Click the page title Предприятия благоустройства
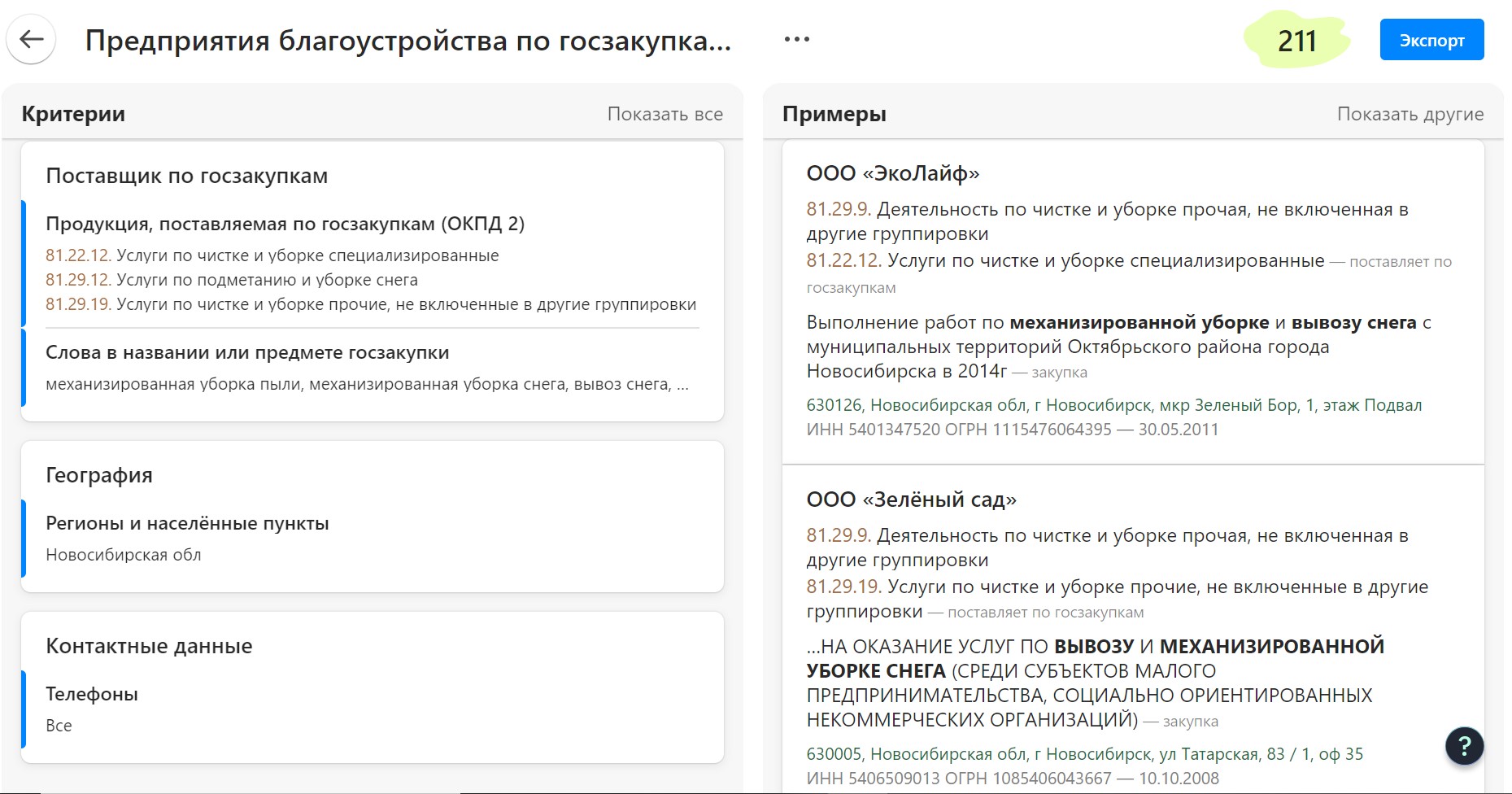1512x794 pixels. [x=407, y=41]
